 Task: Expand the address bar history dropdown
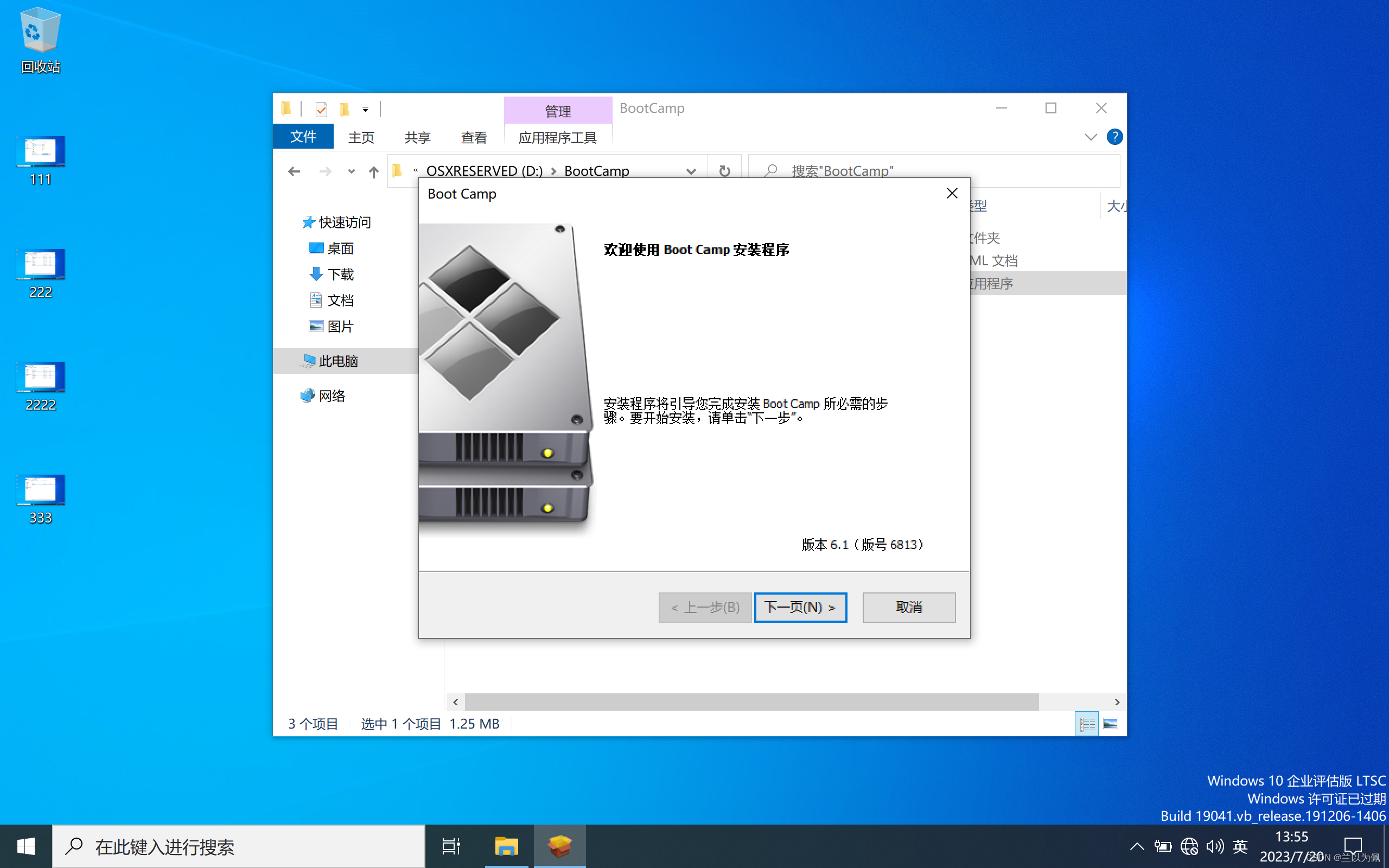pyautogui.click(x=691, y=171)
